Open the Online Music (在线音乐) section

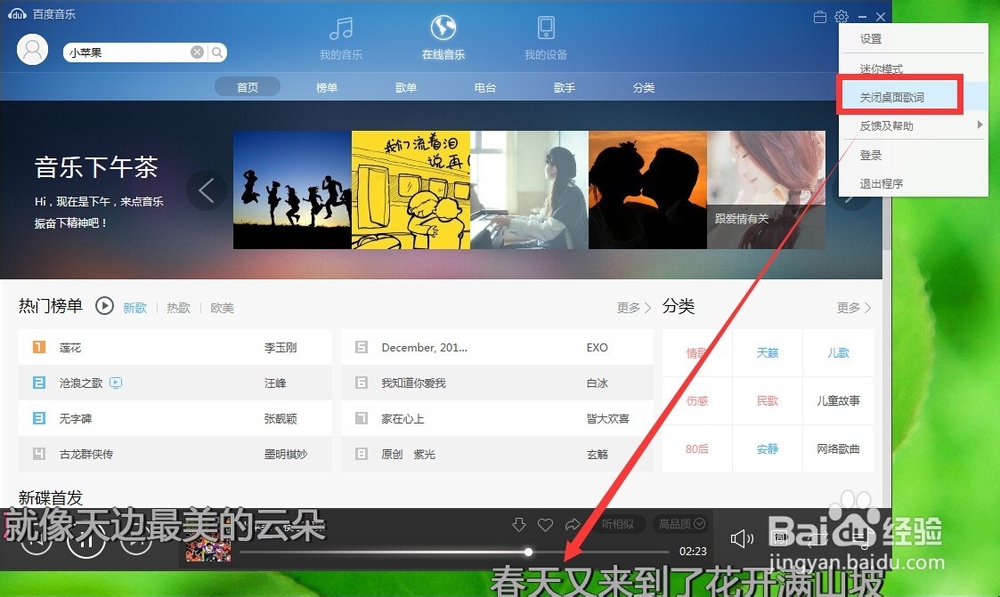pyautogui.click(x=443, y=38)
